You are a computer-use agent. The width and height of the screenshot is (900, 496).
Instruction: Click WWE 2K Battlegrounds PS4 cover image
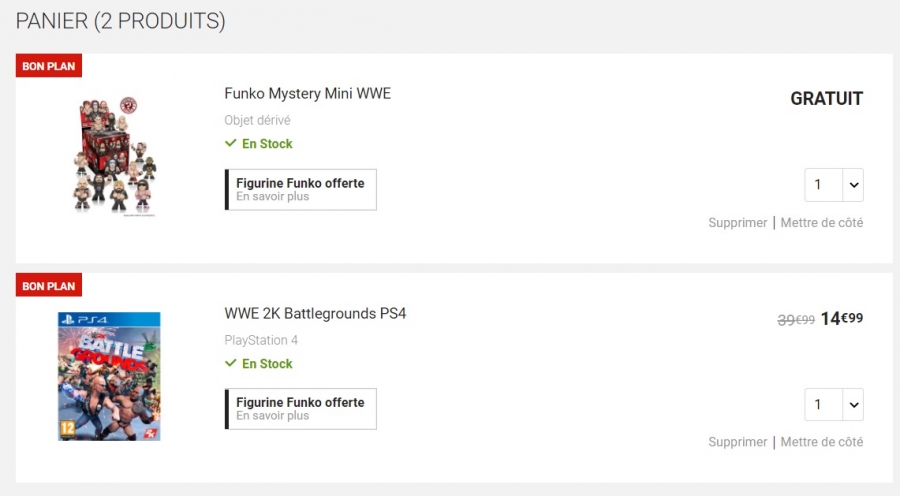[x=109, y=376]
